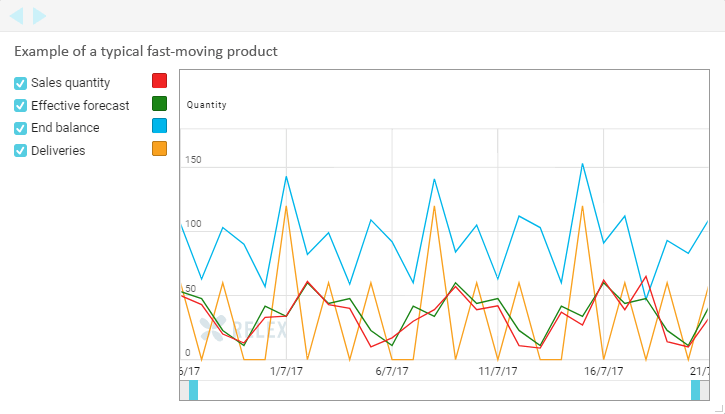Click the next (right arrow) navigation icon
The image size is (725, 414).
(39, 16)
